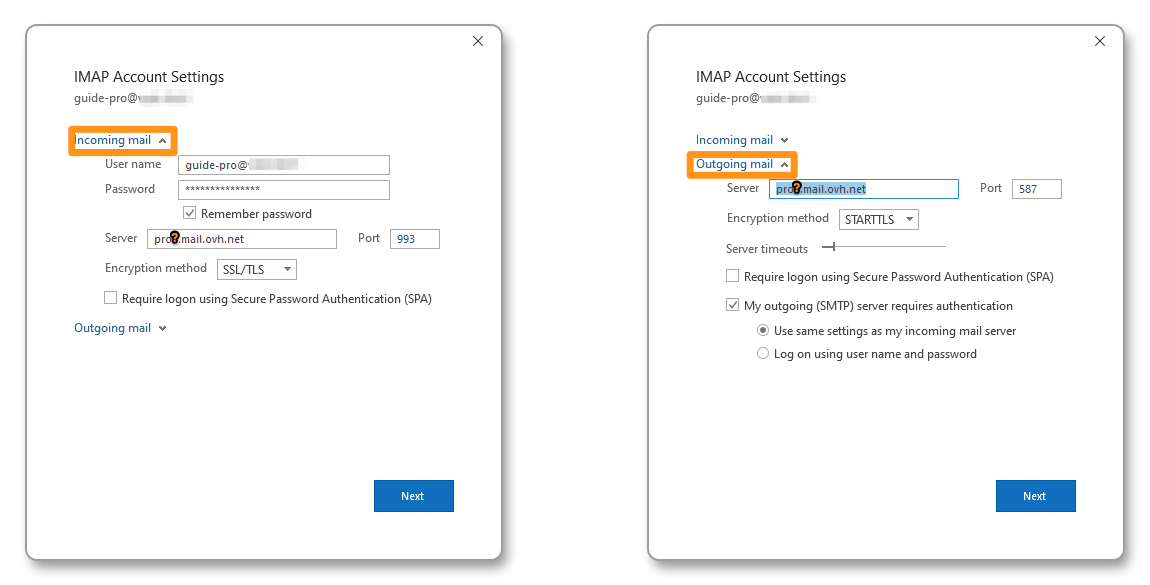Open the STARTTLS encryption method dropdown
This screenshot has width=1150, height=585.
pyautogui.click(x=878, y=219)
